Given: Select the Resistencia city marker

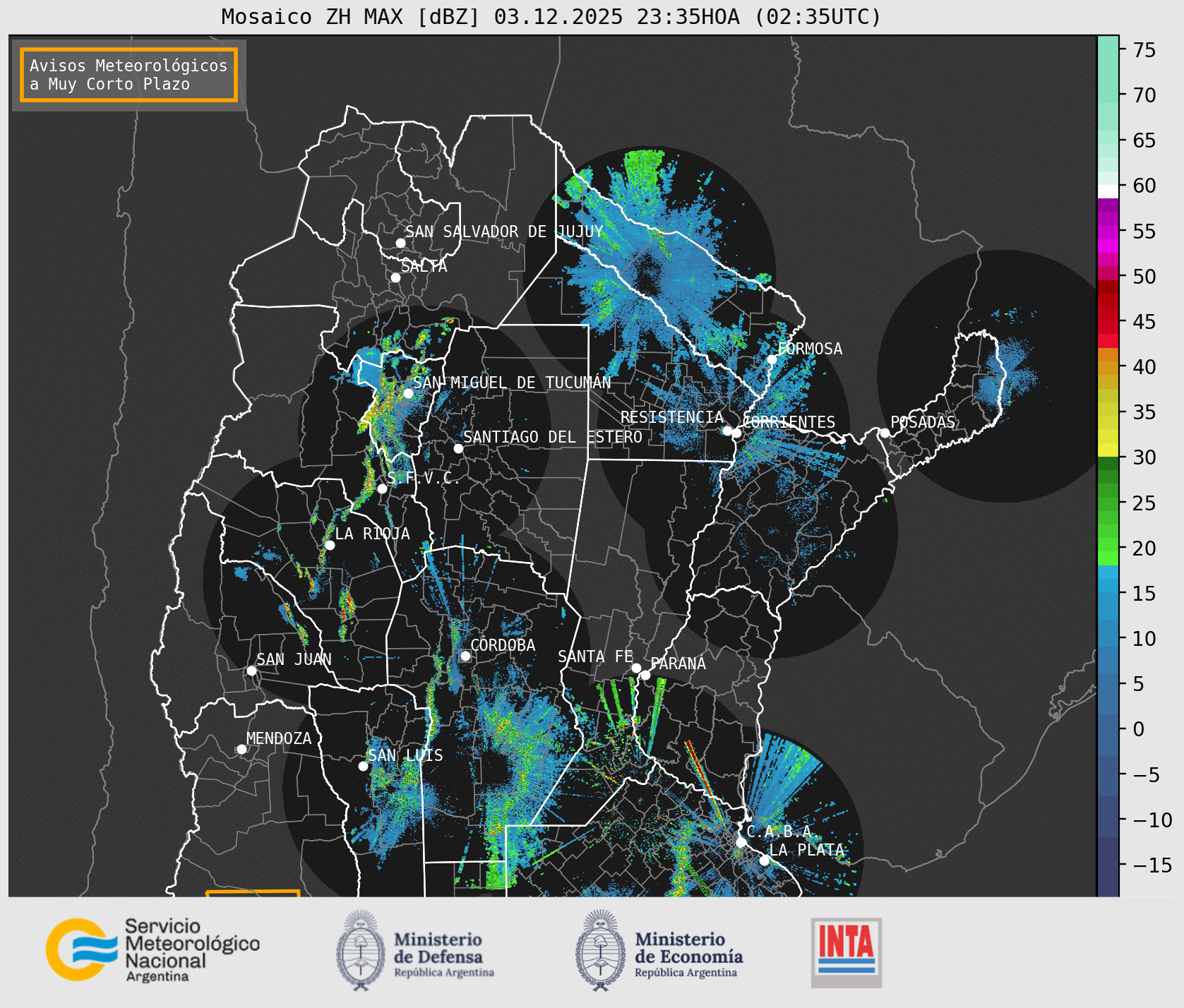Looking at the screenshot, I should (727, 431).
